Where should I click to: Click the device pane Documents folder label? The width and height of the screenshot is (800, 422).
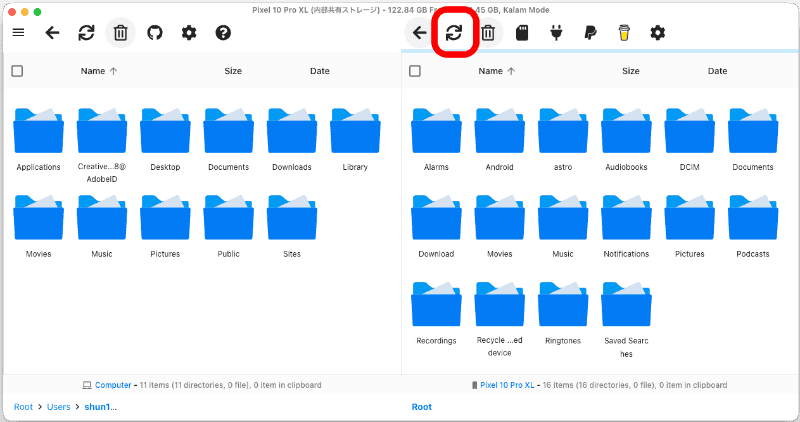coord(753,167)
